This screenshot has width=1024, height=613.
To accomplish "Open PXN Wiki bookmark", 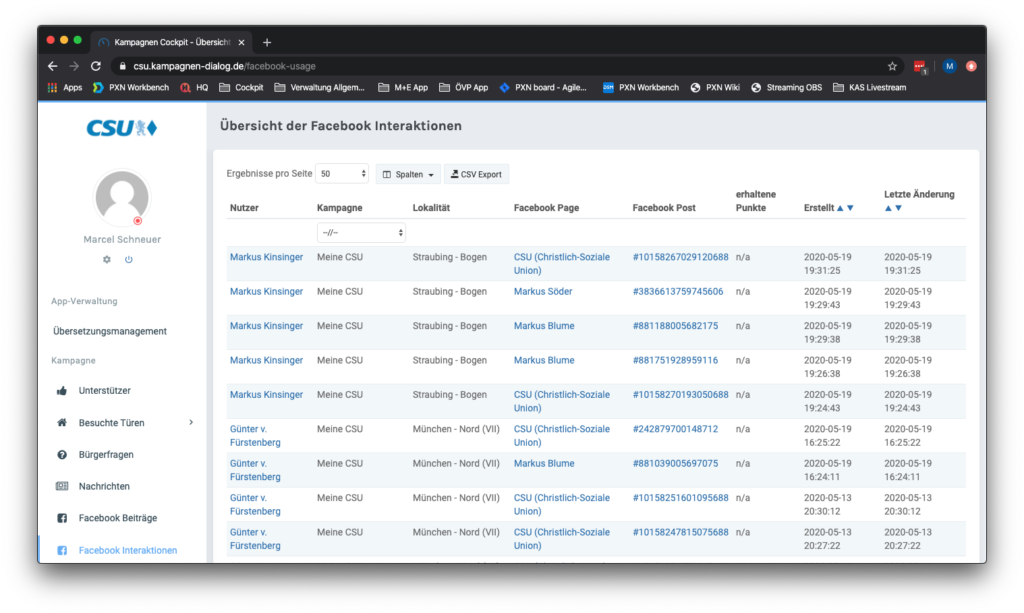I will pos(714,87).
